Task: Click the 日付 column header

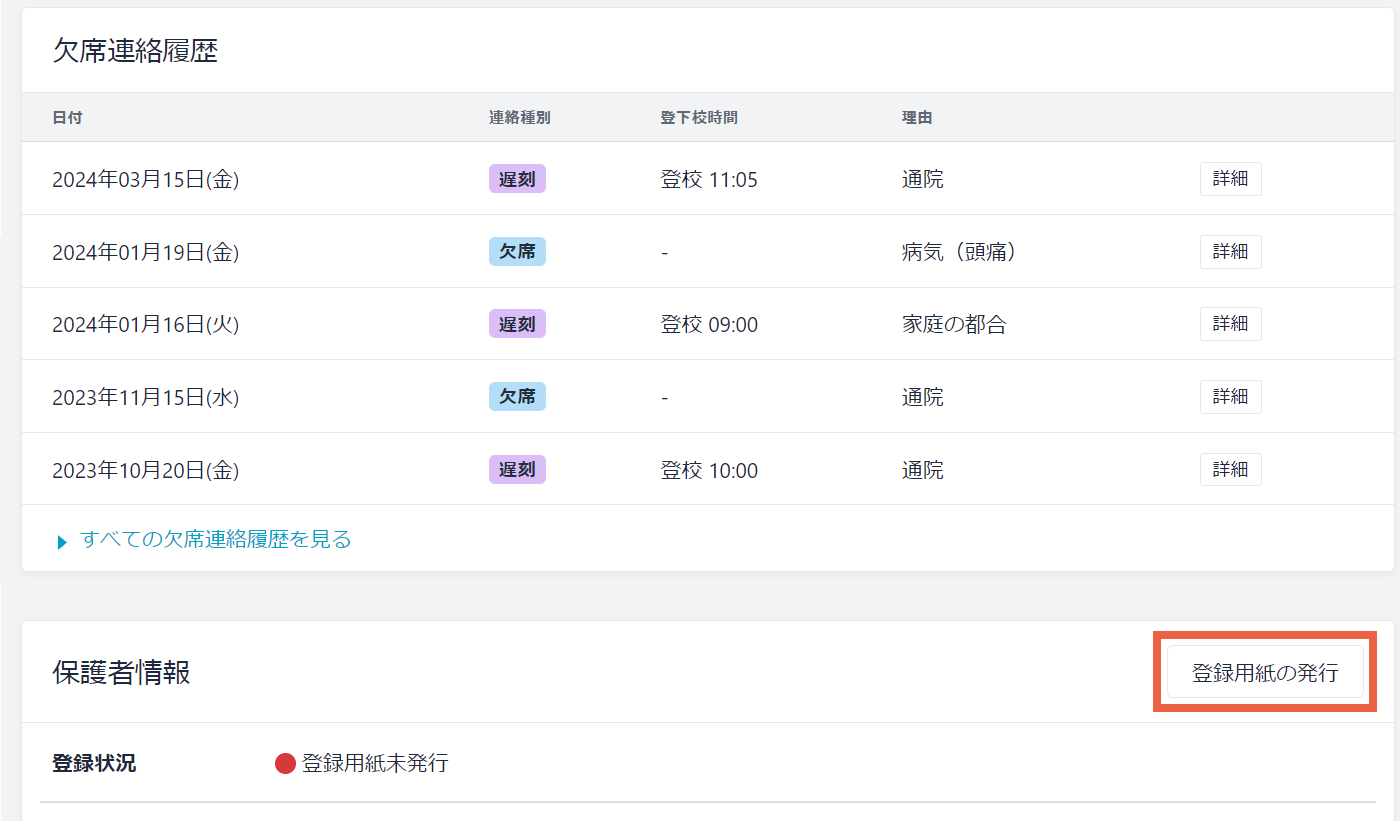Action: pos(67,118)
